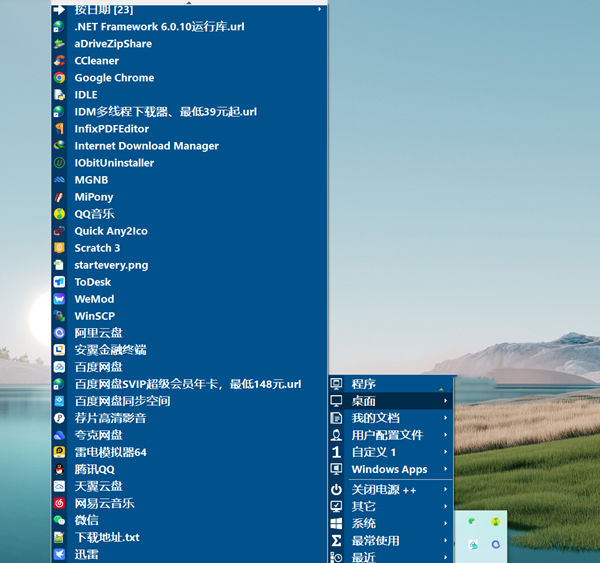600x563 pixels.
Task: Expand the 我的文档 submenu arrow
Action: 446,418
